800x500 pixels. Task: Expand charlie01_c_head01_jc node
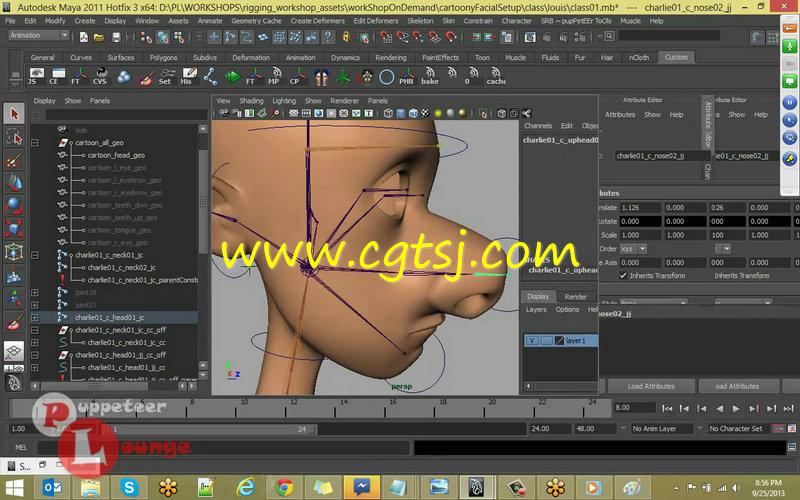click(x=35, y=317)
